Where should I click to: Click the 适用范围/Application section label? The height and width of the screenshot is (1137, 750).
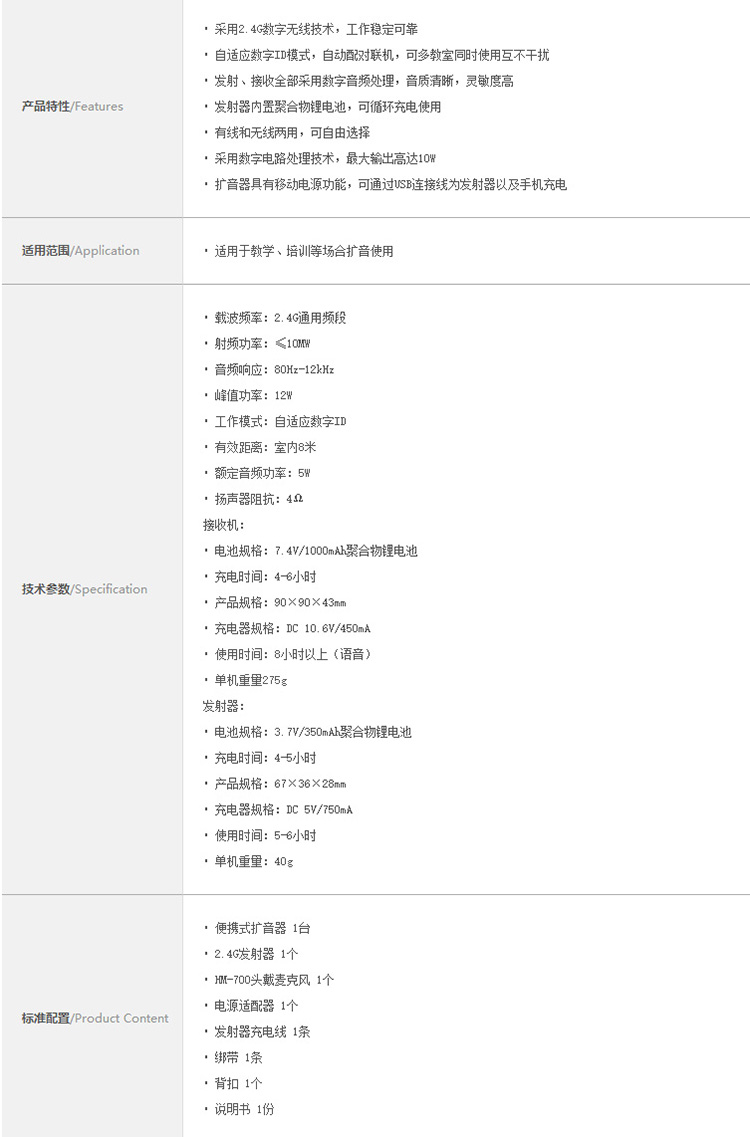click(81, 251)
